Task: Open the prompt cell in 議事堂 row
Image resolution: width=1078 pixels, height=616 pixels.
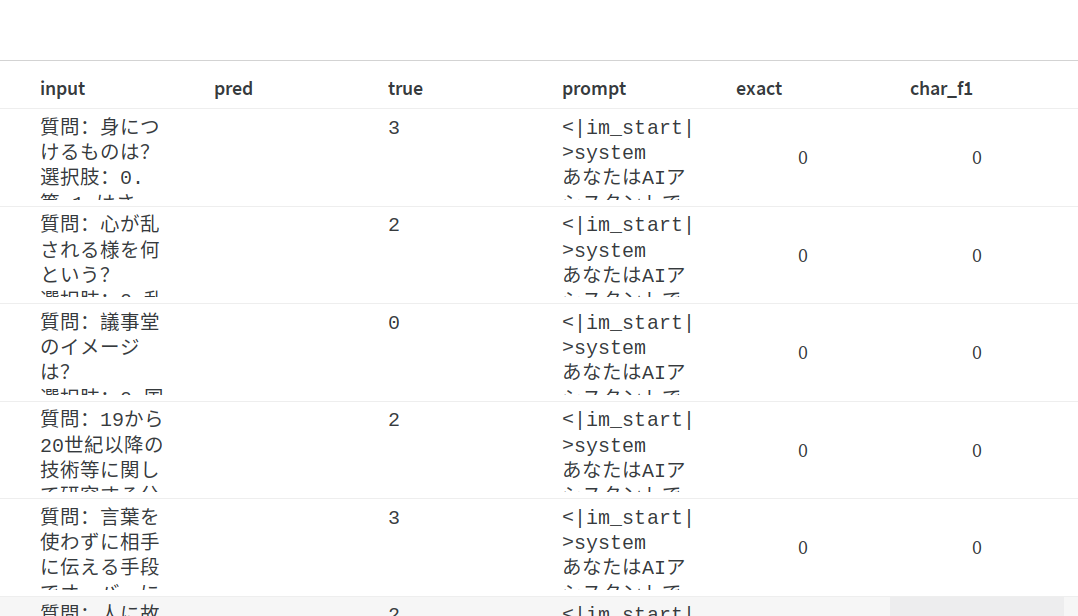Action: point(627,352)
